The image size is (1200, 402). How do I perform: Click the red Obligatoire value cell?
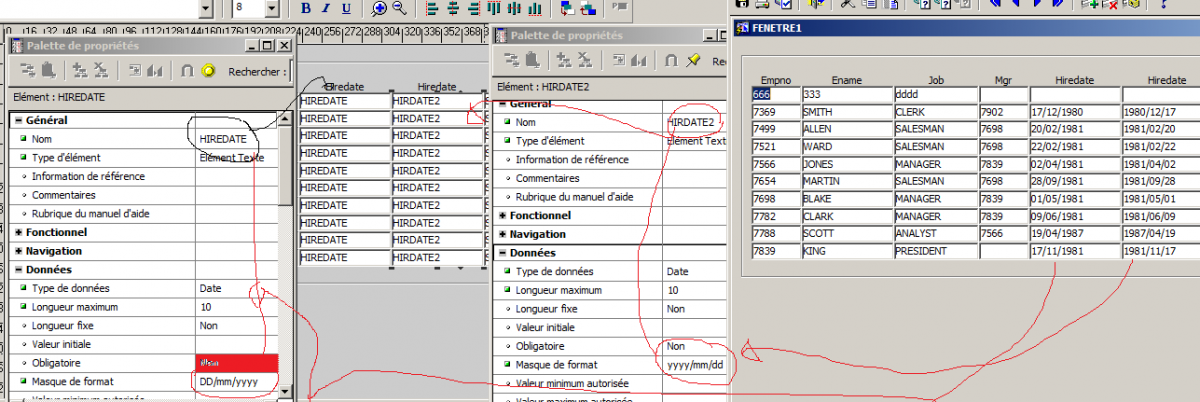click(236, 363)
